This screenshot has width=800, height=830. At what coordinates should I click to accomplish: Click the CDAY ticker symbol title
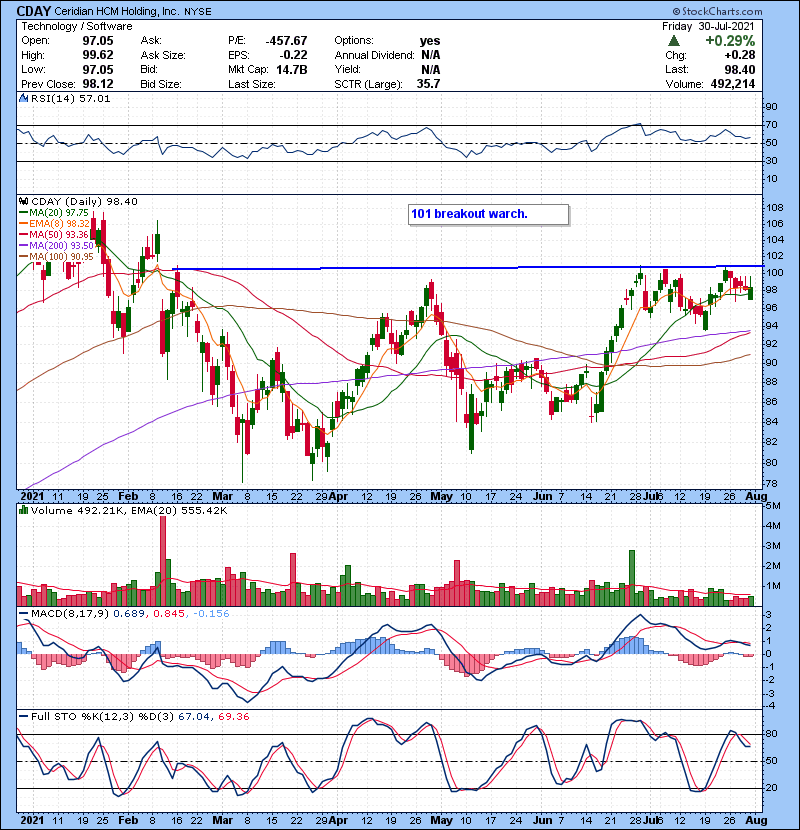pyautogui.click(x=34, y=11)
